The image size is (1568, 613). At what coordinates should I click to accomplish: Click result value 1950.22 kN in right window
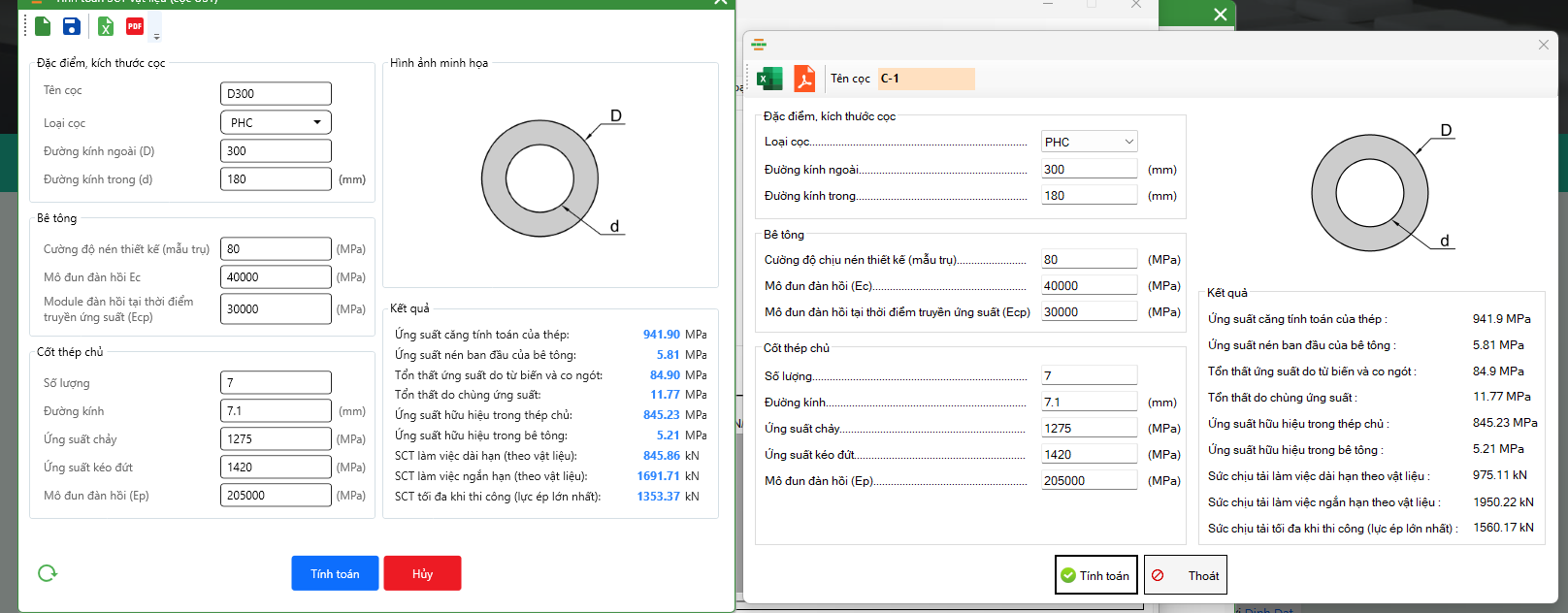[x=1503, y=501]
